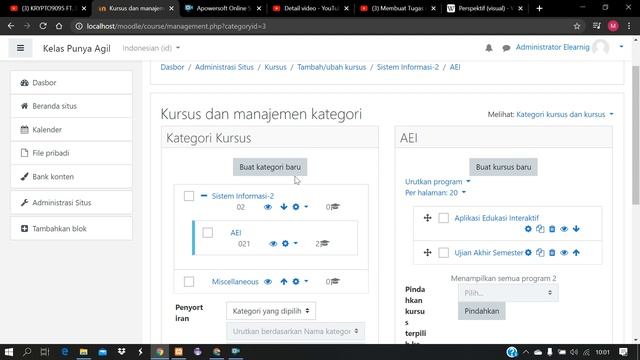This screenshot has height=360, width=640.
Task: Open Windows Start menu
Action: [x=8, y=352]
